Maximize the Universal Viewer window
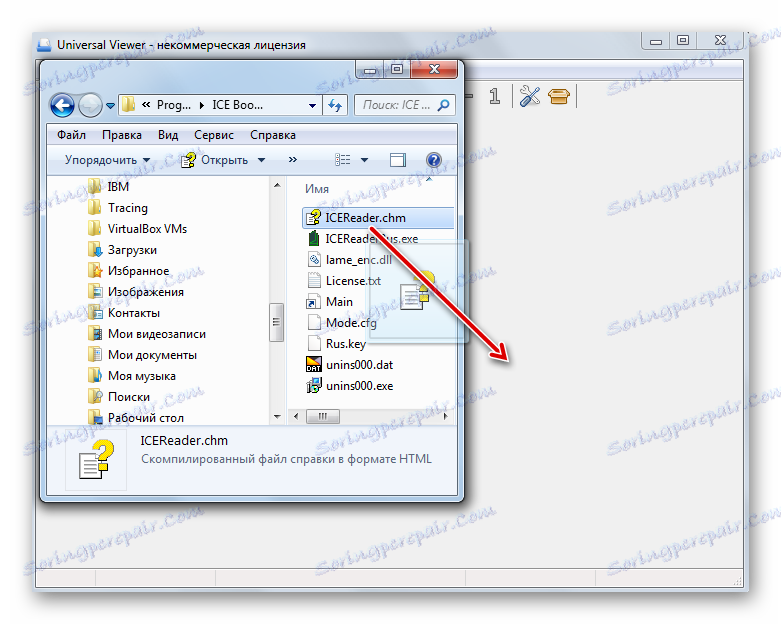The image size is (781, 624). point(683,40)
